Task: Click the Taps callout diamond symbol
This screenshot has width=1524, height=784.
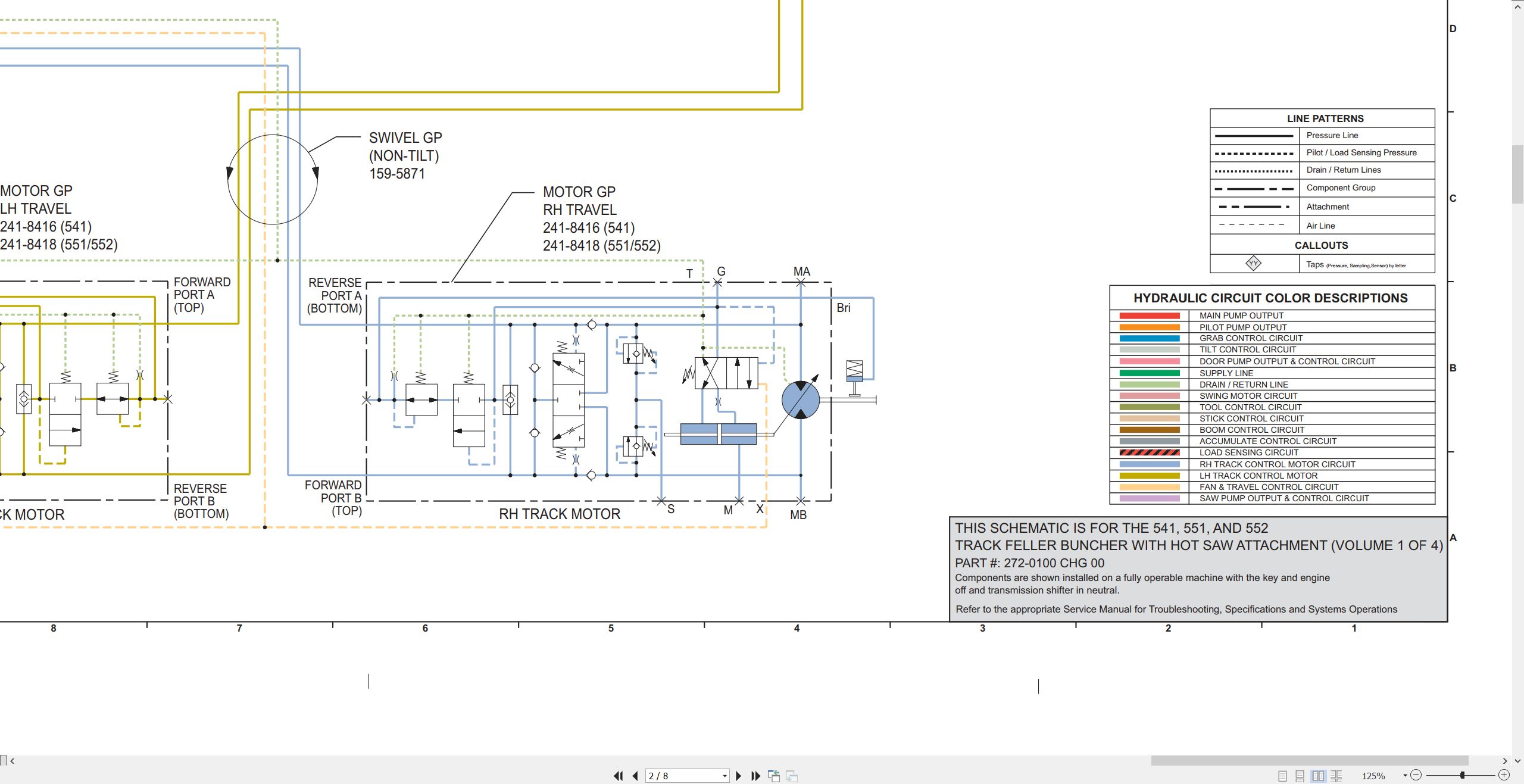Action: click(x=1253, y=264)
